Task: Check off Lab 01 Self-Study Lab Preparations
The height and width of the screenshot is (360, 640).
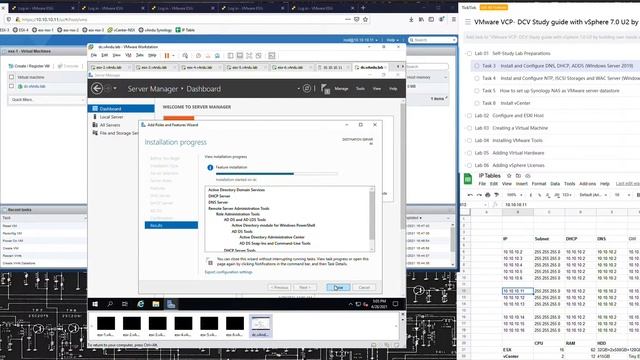Action: click(469, 53)
